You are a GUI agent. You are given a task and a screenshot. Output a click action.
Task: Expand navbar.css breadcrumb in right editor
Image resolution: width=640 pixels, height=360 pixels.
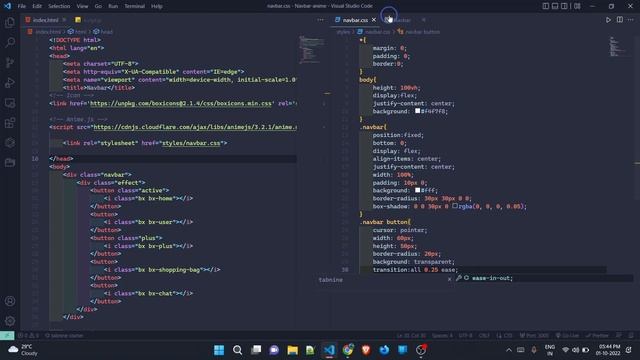(374, 31)
